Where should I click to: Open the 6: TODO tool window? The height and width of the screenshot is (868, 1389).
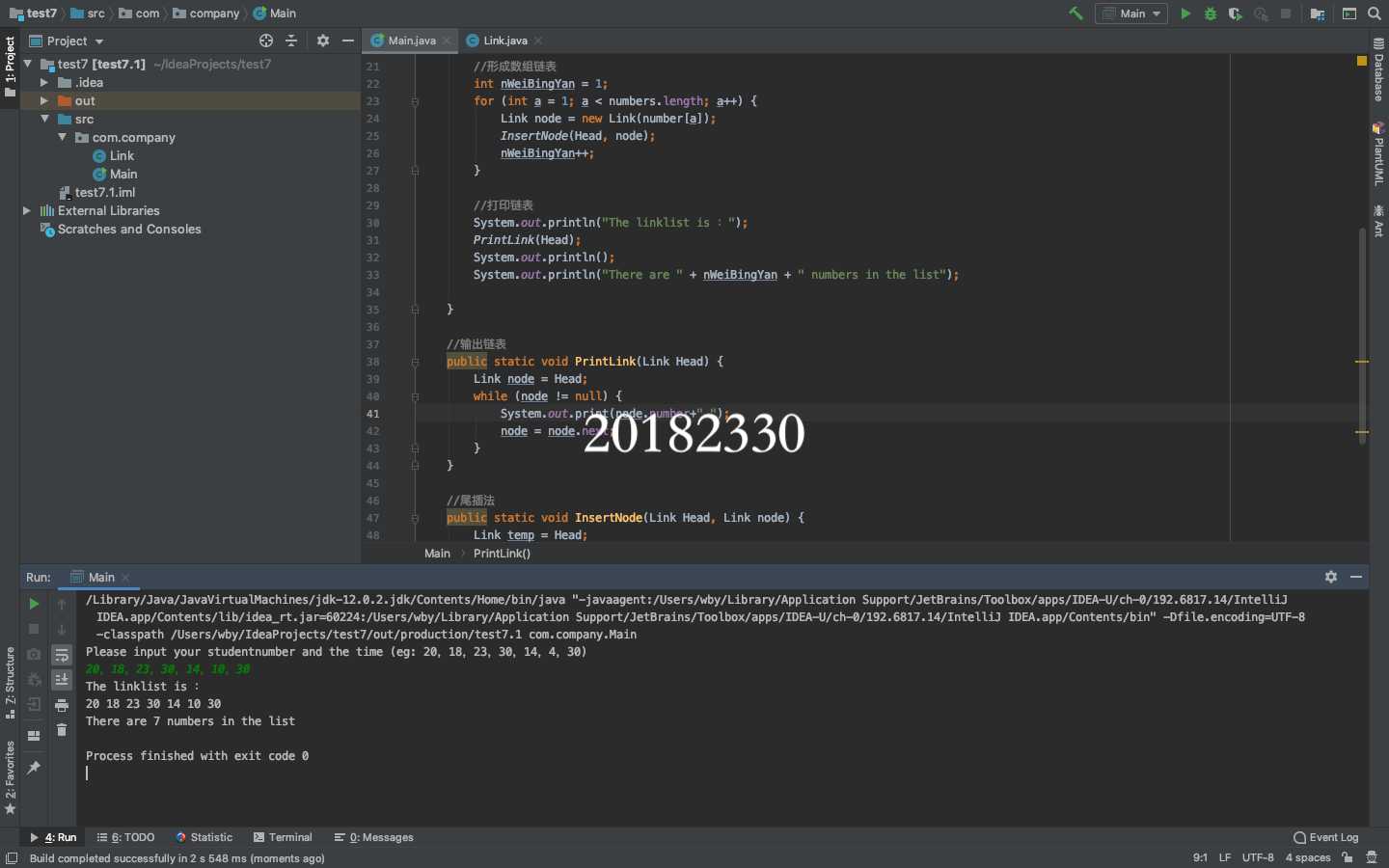(124, 837)
